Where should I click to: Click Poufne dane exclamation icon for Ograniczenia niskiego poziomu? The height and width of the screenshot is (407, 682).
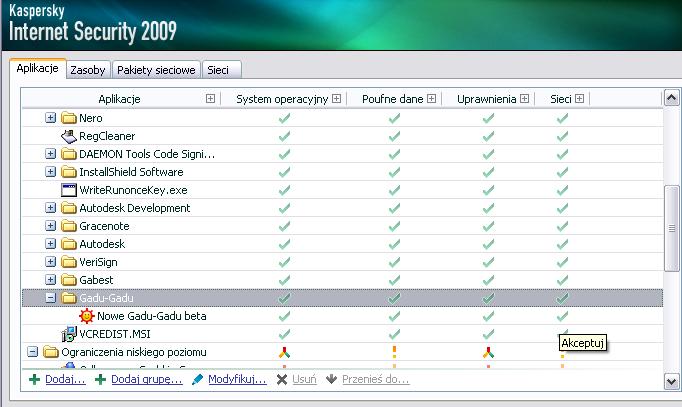click(394, 352)
